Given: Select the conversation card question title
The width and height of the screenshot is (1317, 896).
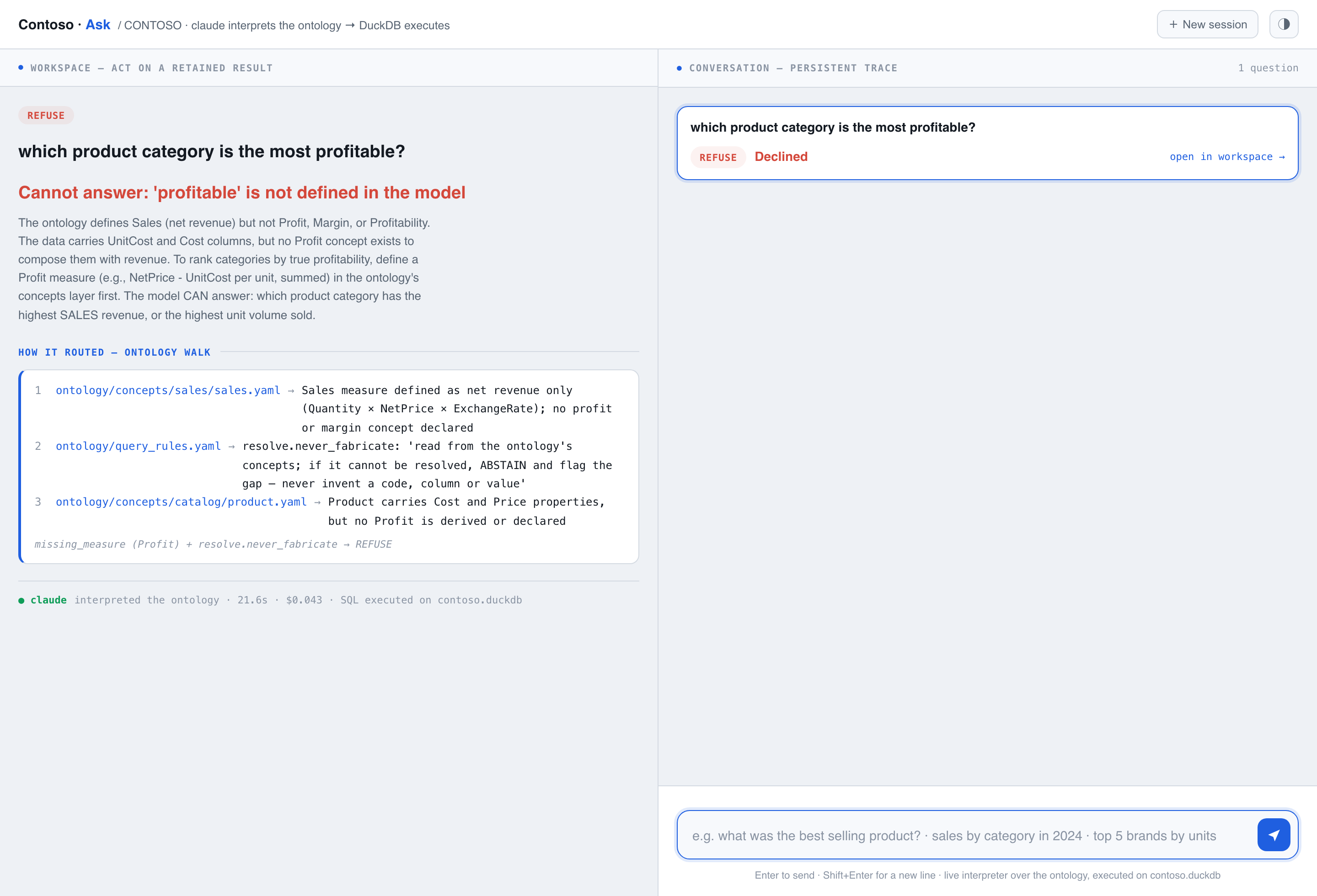Looking at the screenshot, I should click(832, 128).
